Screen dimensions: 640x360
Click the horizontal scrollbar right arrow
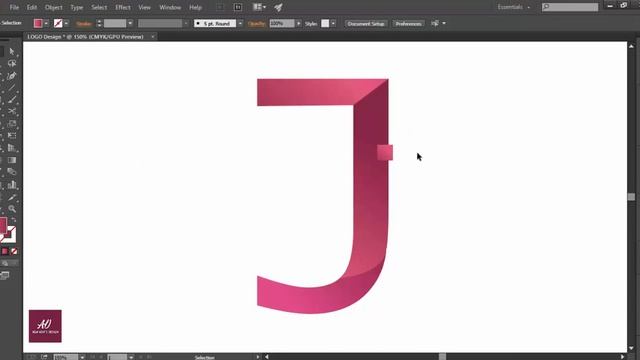623,357
